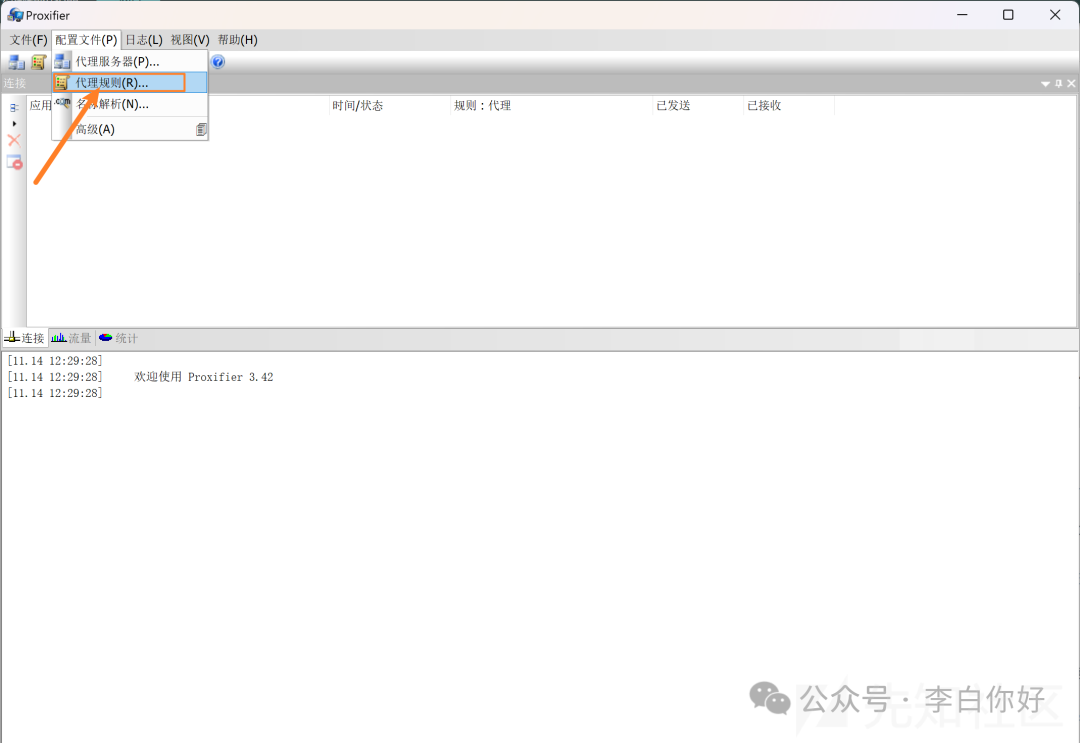The height and width of the screenshot is (743, 1080).
Task: Click the log line '欢迎使用 Proxifier 3.42'
Action: pos(204,377)
